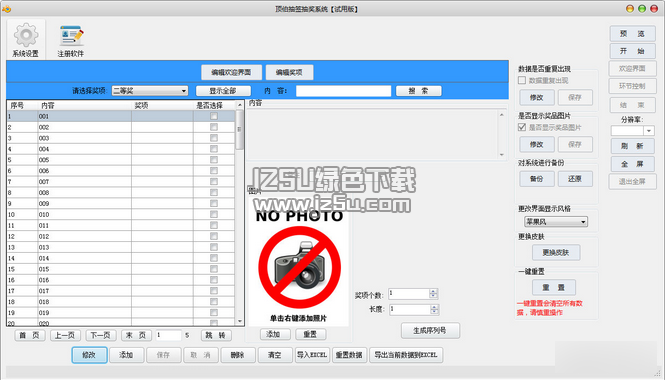The image size is (665, 380).
Task: Click the 备份 button
Action: point(537,179)
